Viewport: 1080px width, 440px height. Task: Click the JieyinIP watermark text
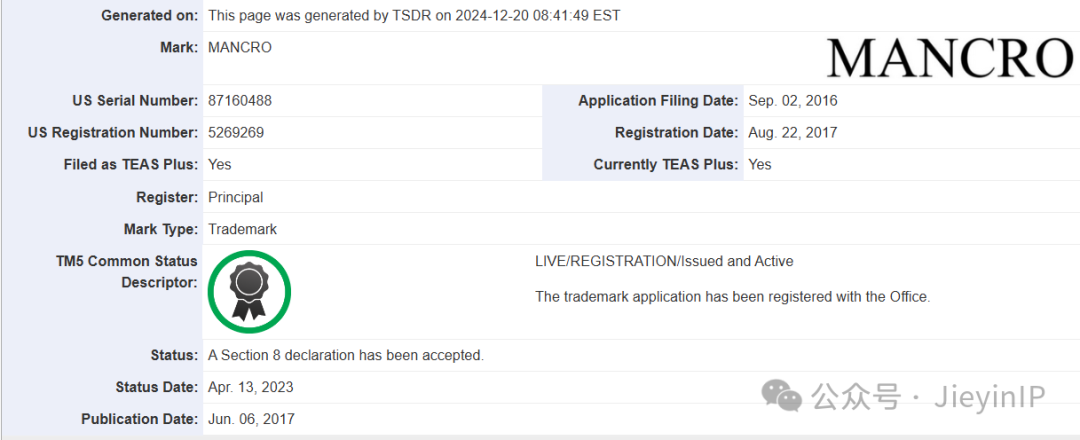click(x=989, y=397)
